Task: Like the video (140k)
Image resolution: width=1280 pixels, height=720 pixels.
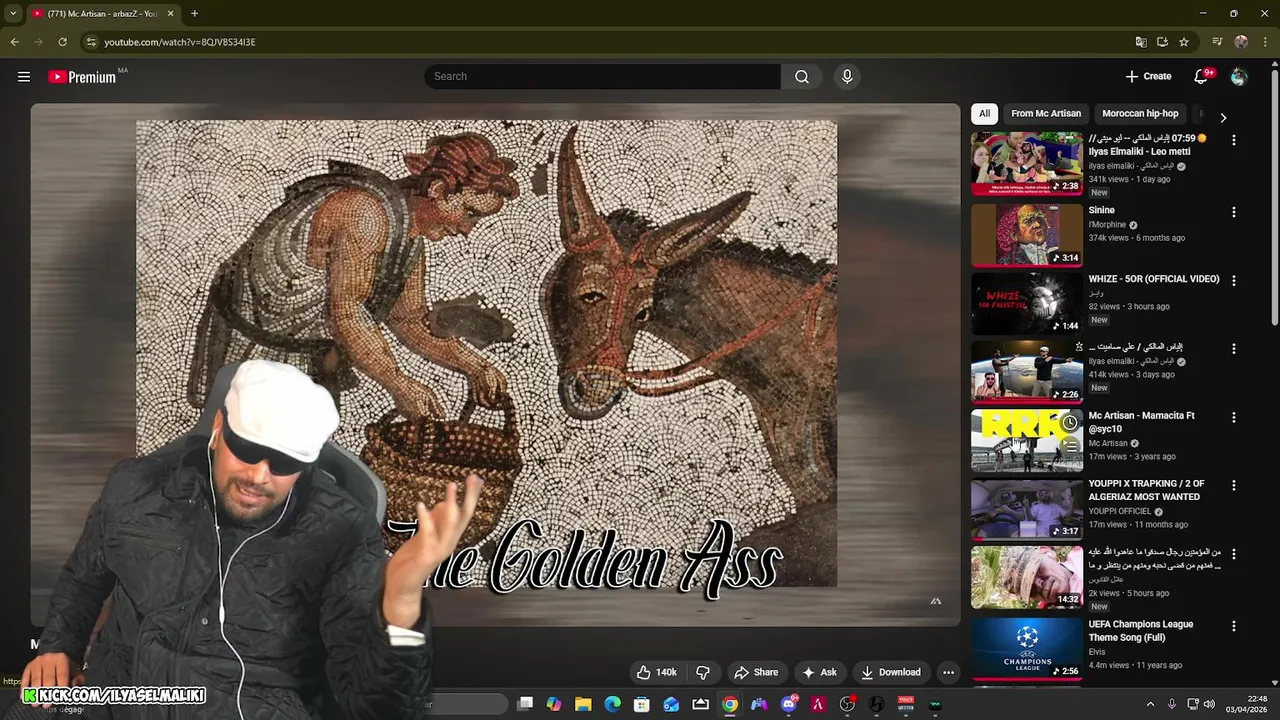Action: [x=657, y=672]
